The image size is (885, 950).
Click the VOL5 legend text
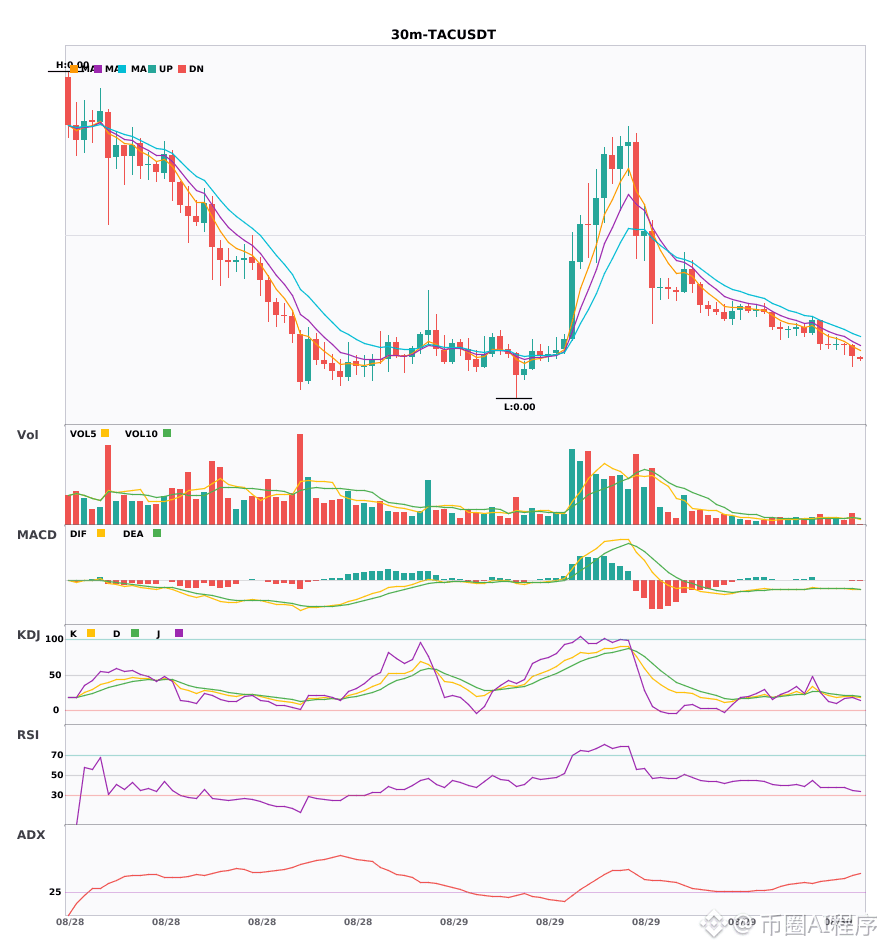point(83,434)
